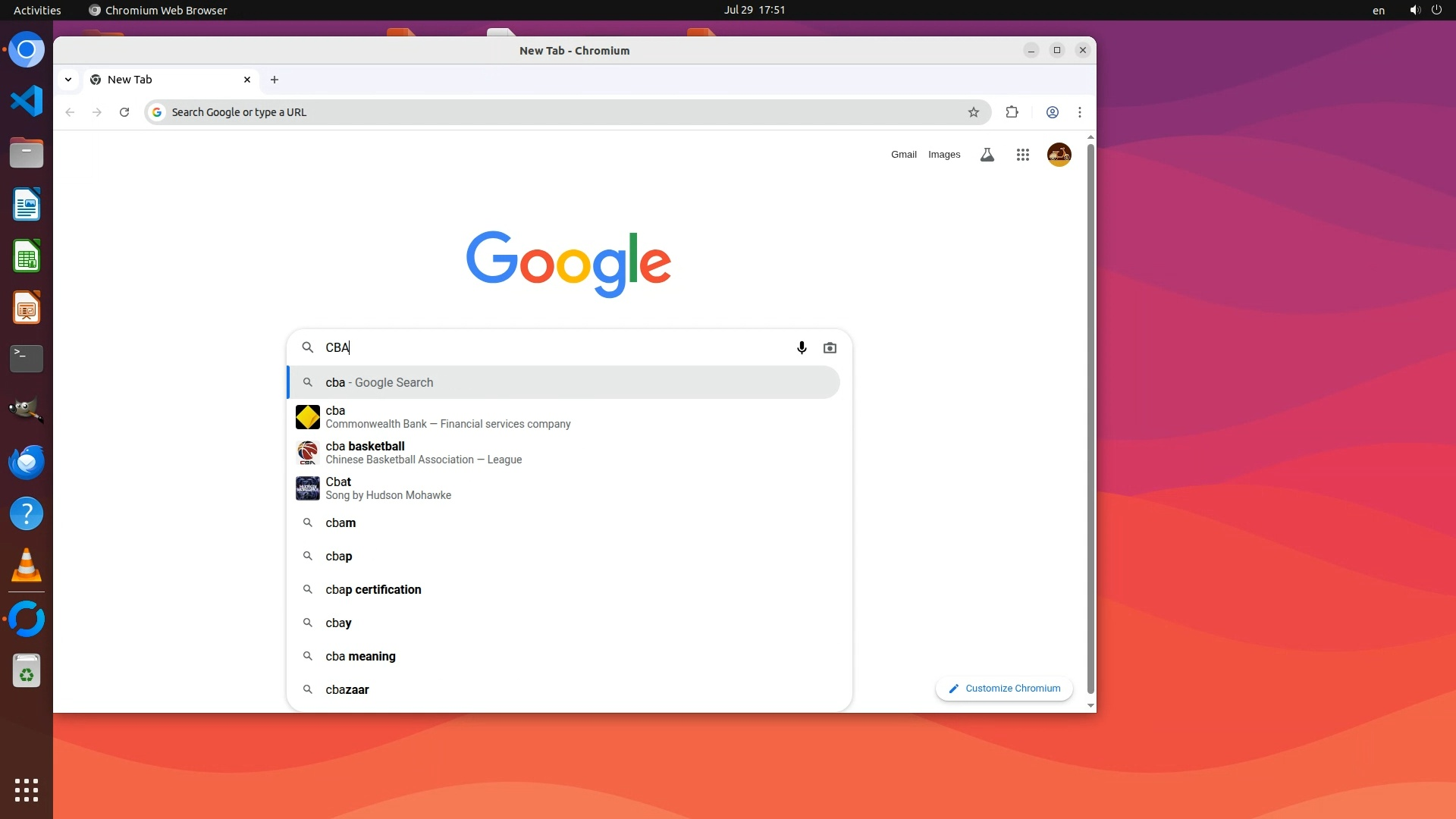Expand the tab search dropdown arrow

[x=68, y=80]
